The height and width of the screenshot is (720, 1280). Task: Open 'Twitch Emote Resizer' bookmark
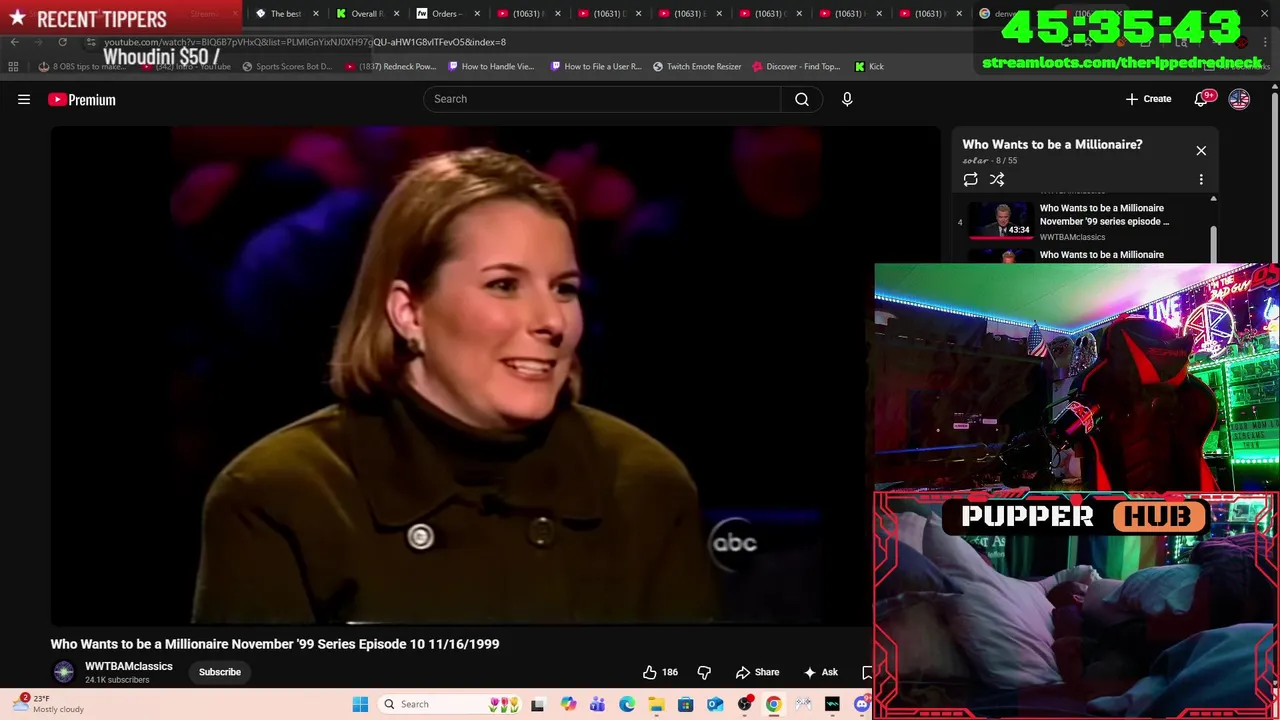click(x=697, y=66)
